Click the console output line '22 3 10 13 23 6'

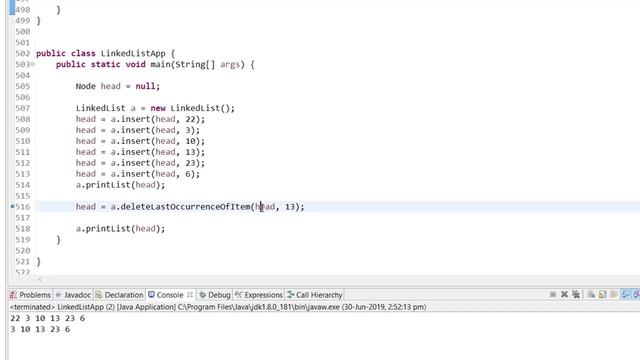coord(48,318)
